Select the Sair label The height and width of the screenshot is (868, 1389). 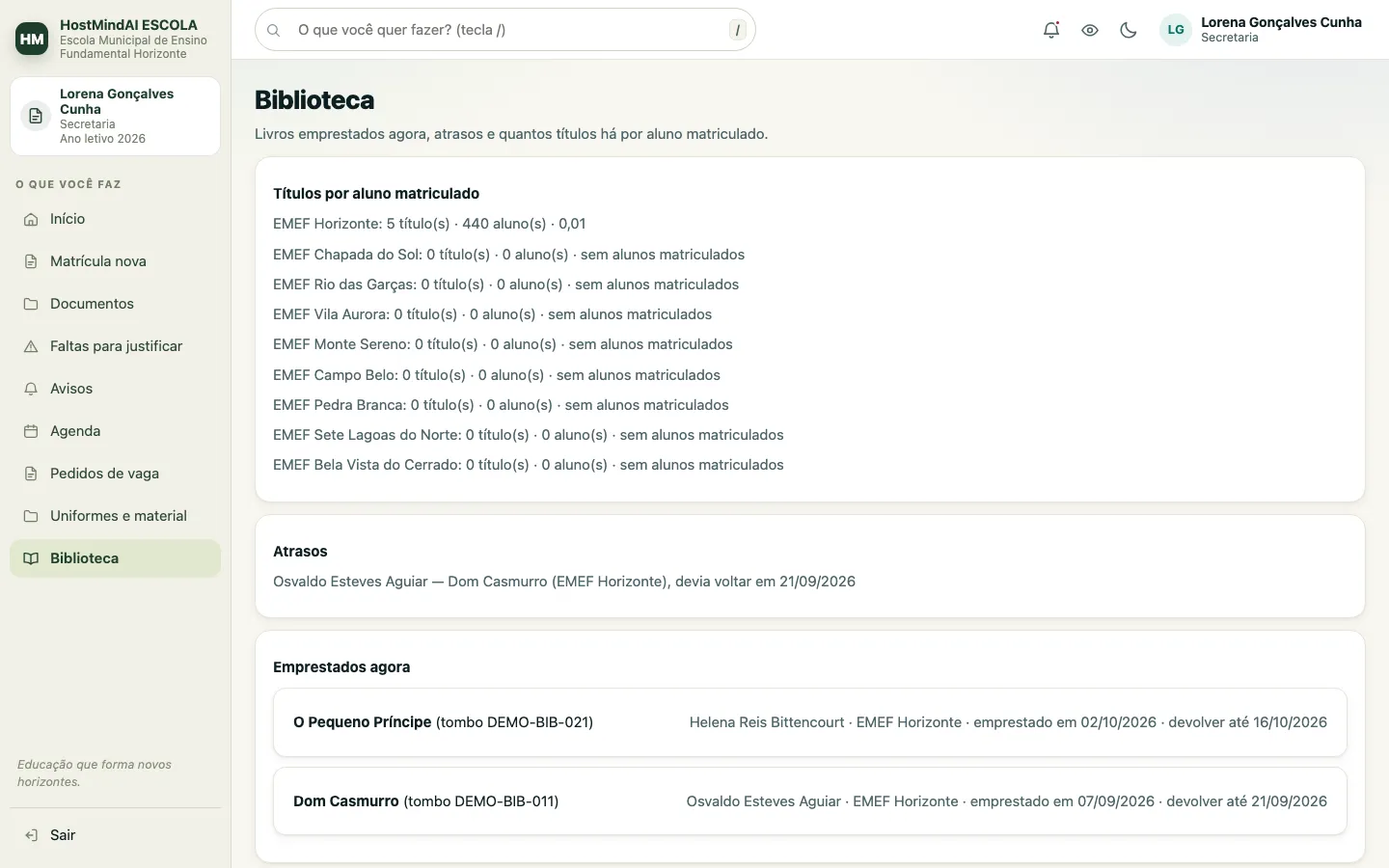[63, 835]
